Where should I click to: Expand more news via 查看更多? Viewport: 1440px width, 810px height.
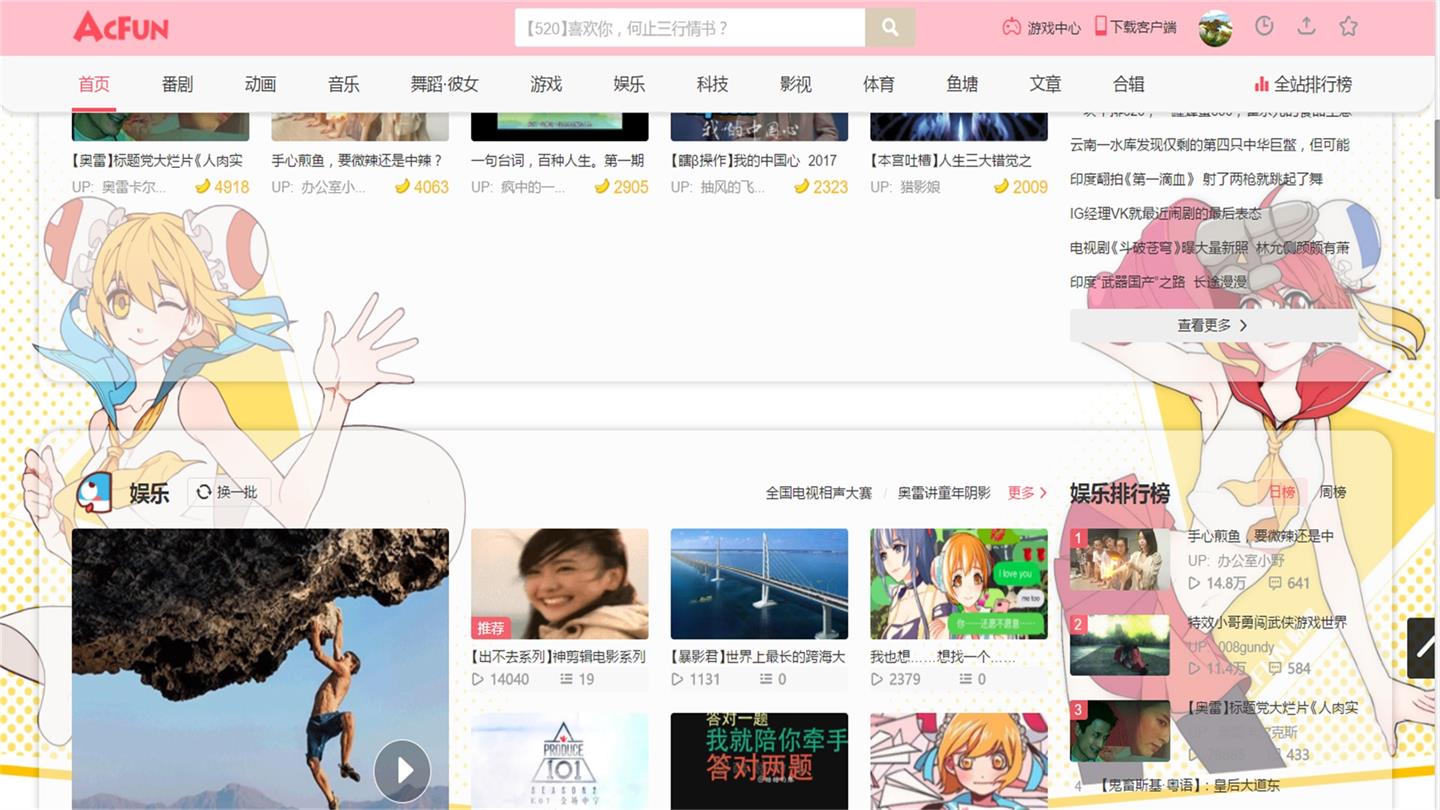click(1213, 324)
